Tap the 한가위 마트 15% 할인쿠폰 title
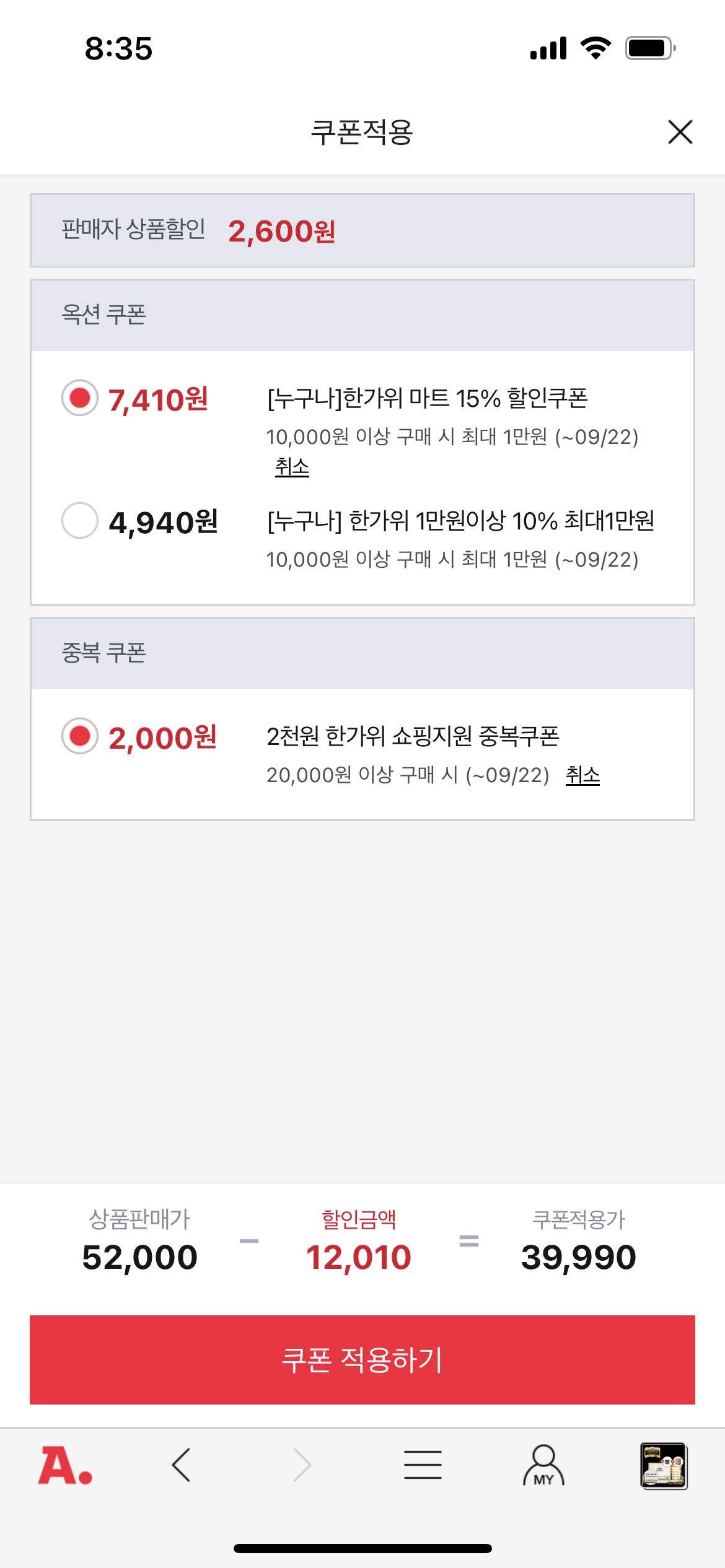This screenshot has height=1568, width=725. point(427,398)
